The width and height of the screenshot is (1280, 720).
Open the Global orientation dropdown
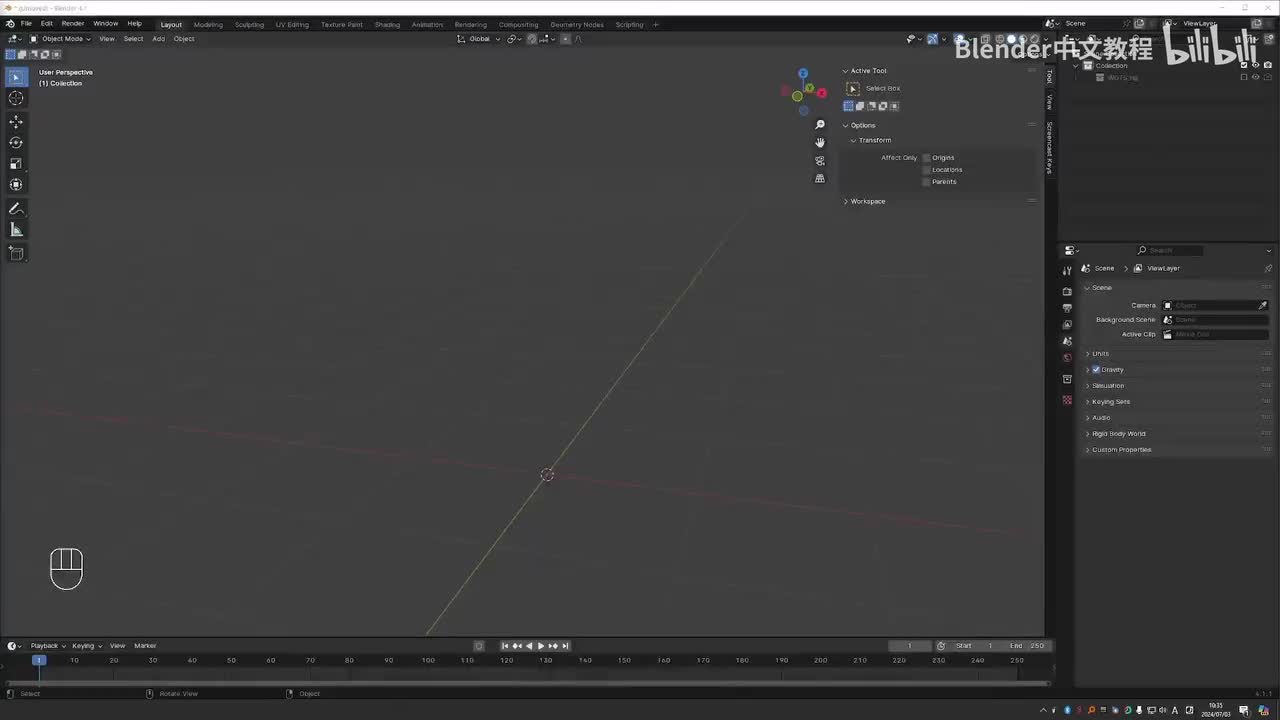point(479,39)
